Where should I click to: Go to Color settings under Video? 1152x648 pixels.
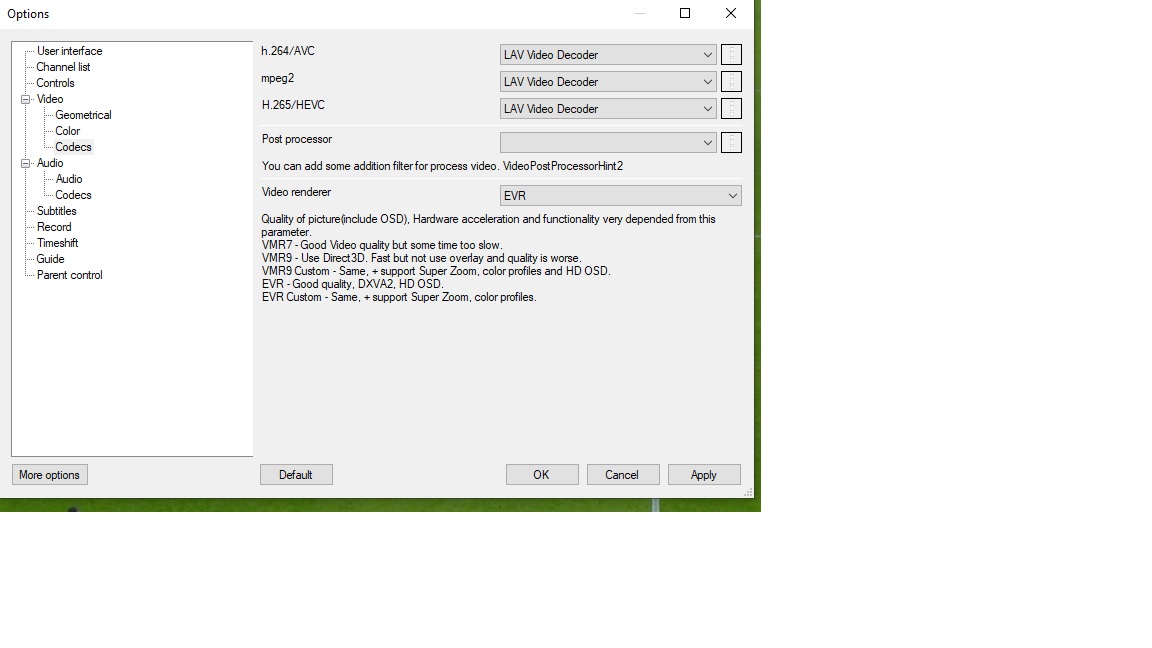[x=67, y=131]
